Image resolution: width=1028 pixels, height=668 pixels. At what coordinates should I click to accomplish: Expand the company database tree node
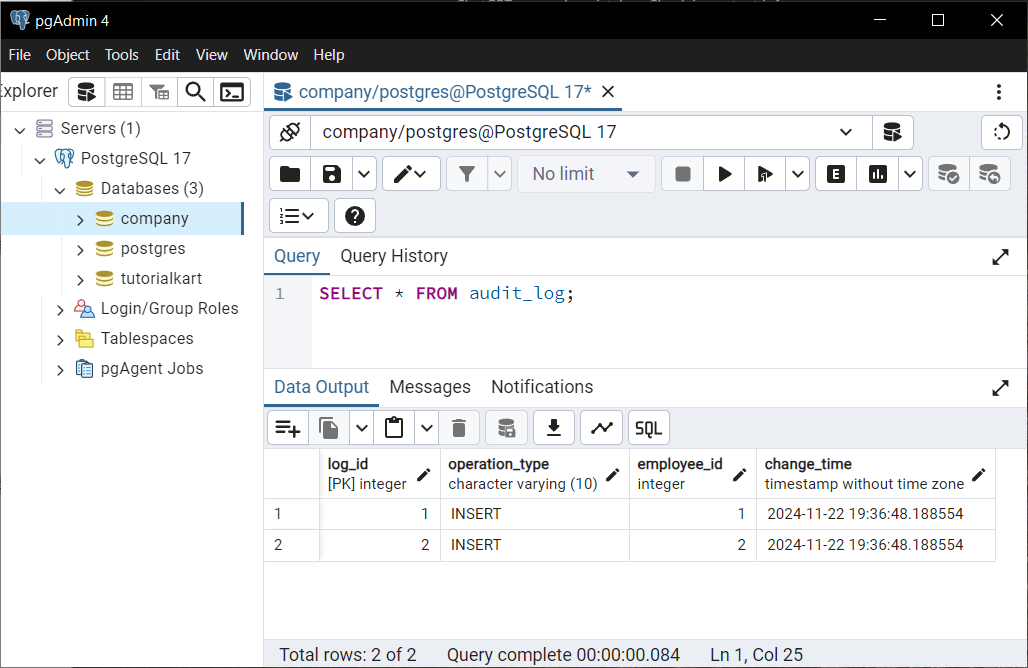coord(80,220)
